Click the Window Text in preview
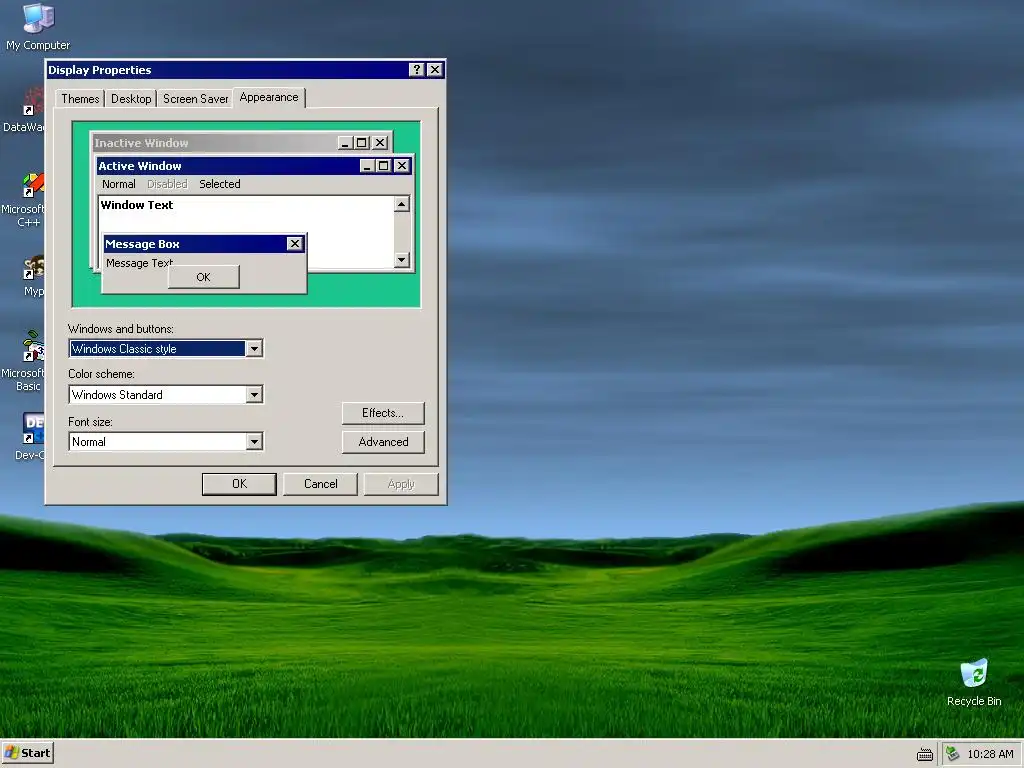1024x768 pixels. [137, 205]
